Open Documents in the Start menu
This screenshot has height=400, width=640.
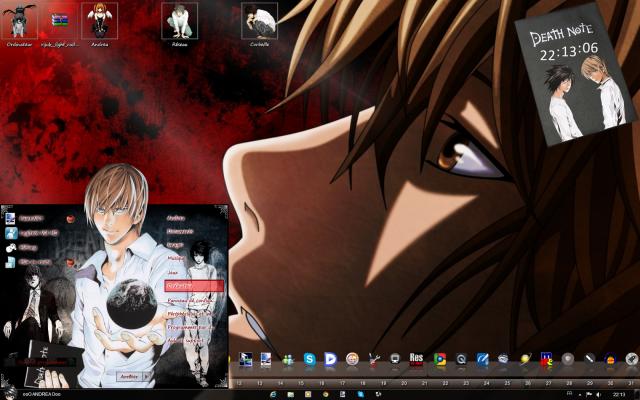point(180,231)
